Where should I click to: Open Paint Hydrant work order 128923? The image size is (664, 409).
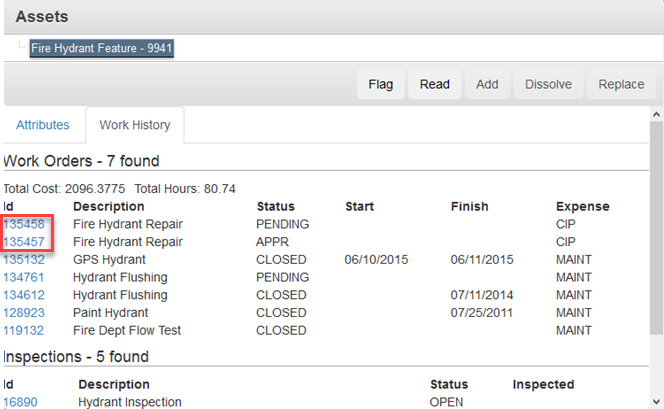coord(24,312)
